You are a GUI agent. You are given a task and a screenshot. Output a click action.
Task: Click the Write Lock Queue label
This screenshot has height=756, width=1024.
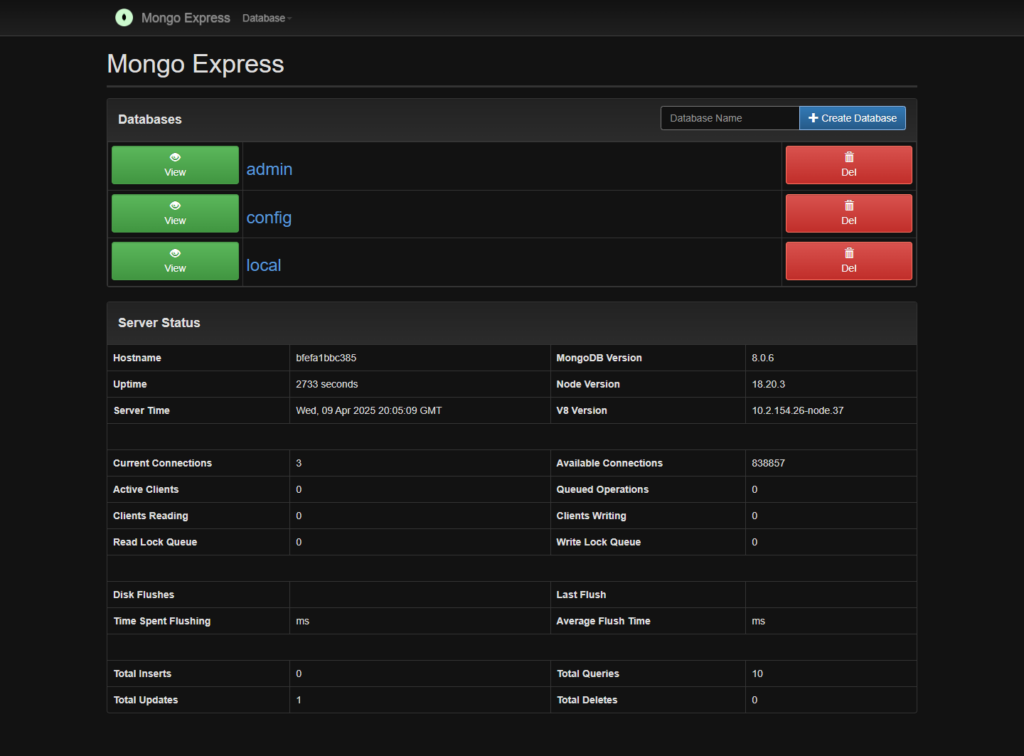[x=598, y=542]
